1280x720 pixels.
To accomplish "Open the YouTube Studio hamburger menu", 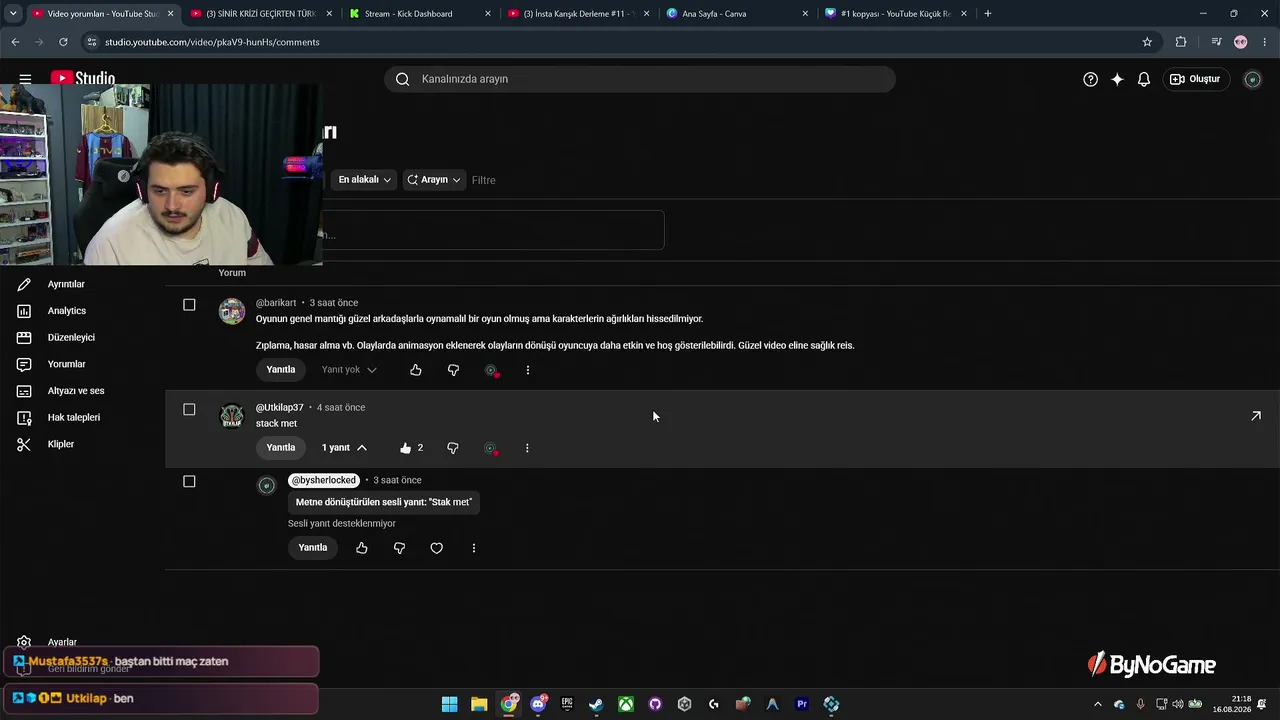I will tap(25, 79).
